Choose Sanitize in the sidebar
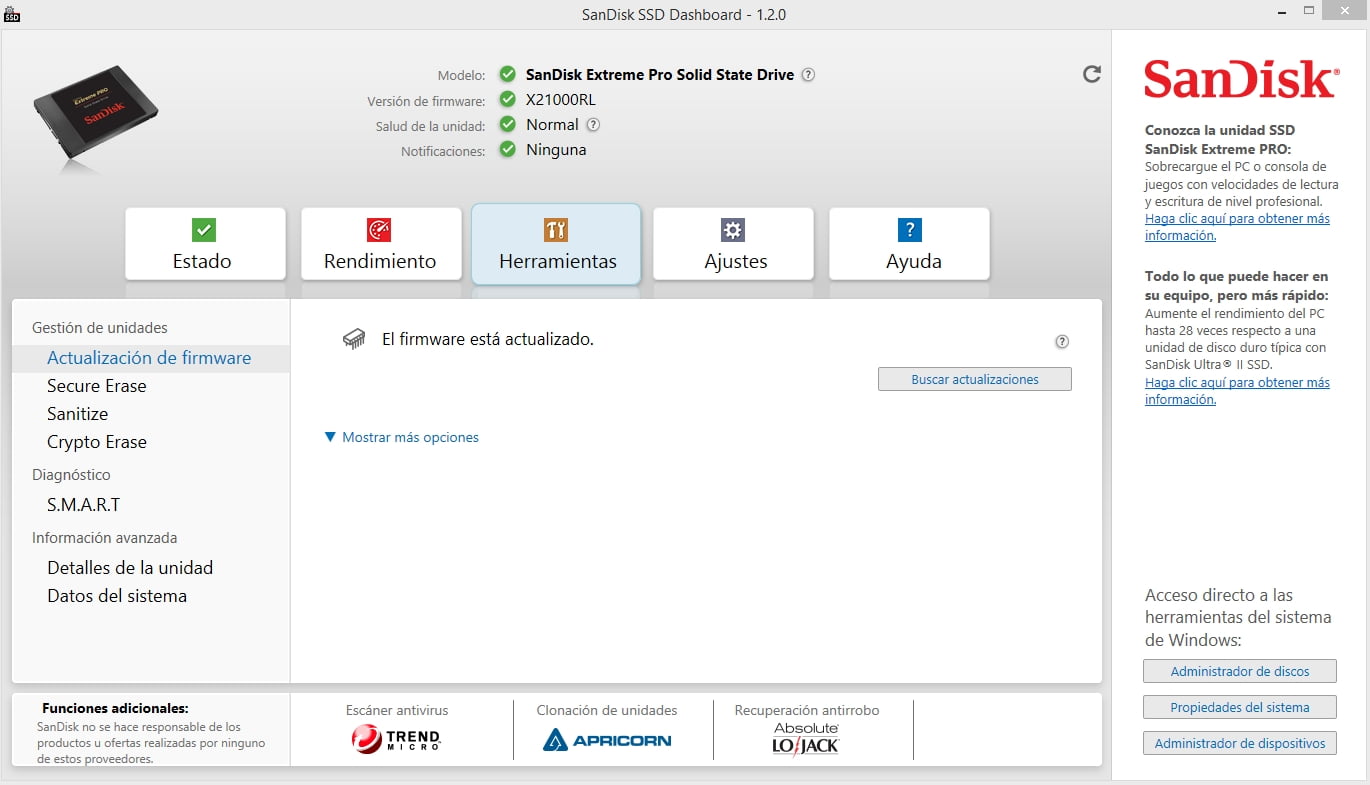 (x=78, y=414)
